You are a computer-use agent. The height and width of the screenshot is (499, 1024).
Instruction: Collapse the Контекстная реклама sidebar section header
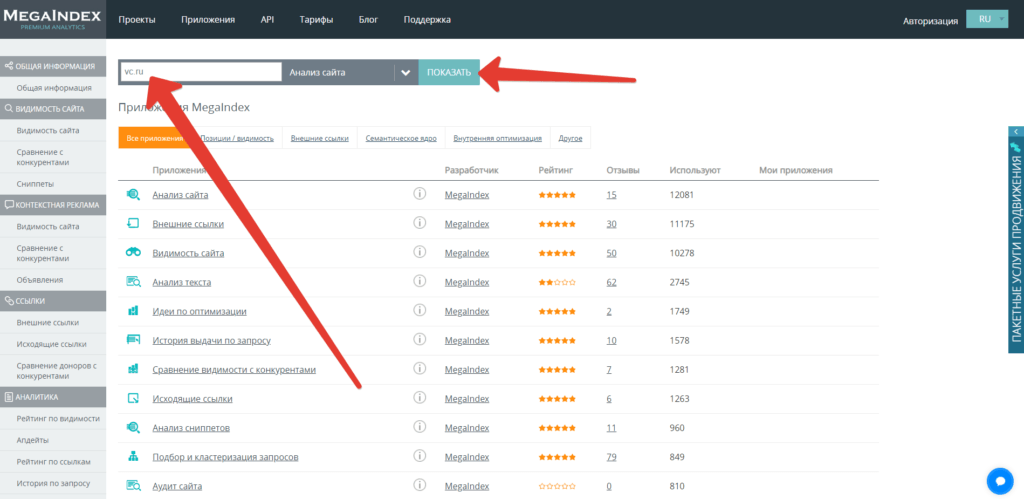pyautogui.click(x=53, y=204)
